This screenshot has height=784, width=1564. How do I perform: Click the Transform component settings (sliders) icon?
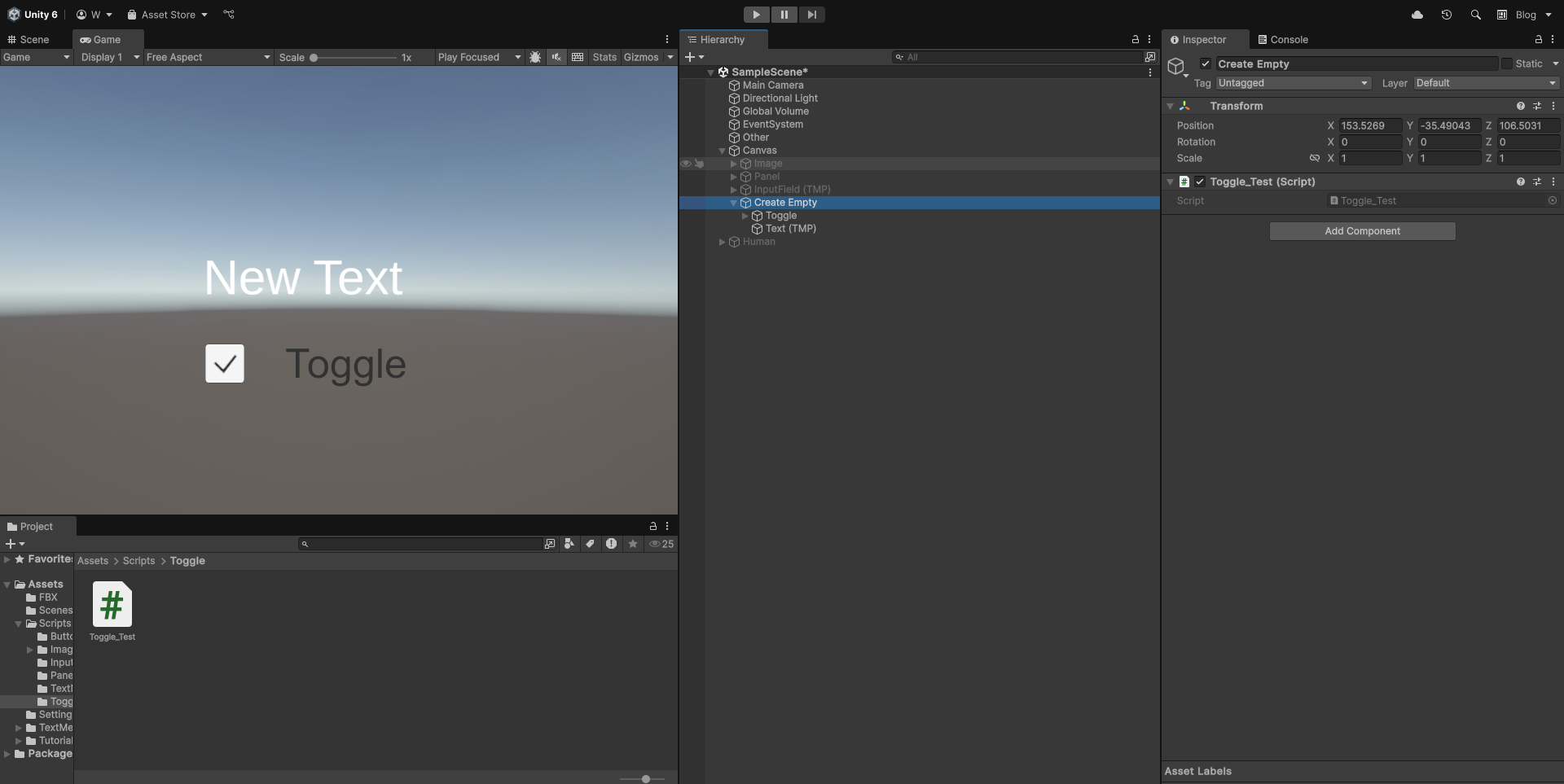tap(1538, 106)
